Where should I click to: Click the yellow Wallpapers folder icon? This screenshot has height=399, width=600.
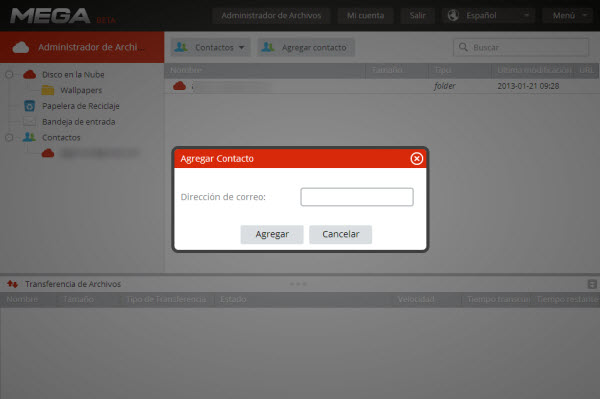48,90
